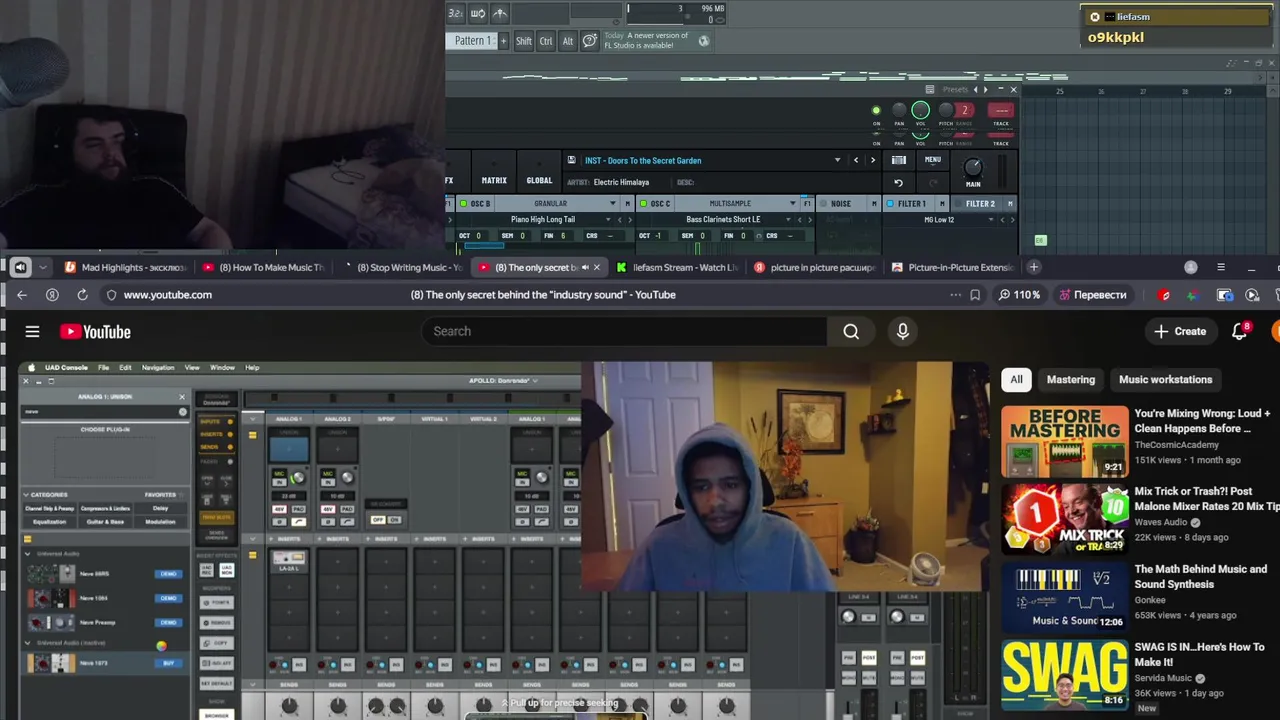Viewport: 1280px width, 720px height.
Task: Open the browser profile avatar icon
Action: (x=1190, y=267)
